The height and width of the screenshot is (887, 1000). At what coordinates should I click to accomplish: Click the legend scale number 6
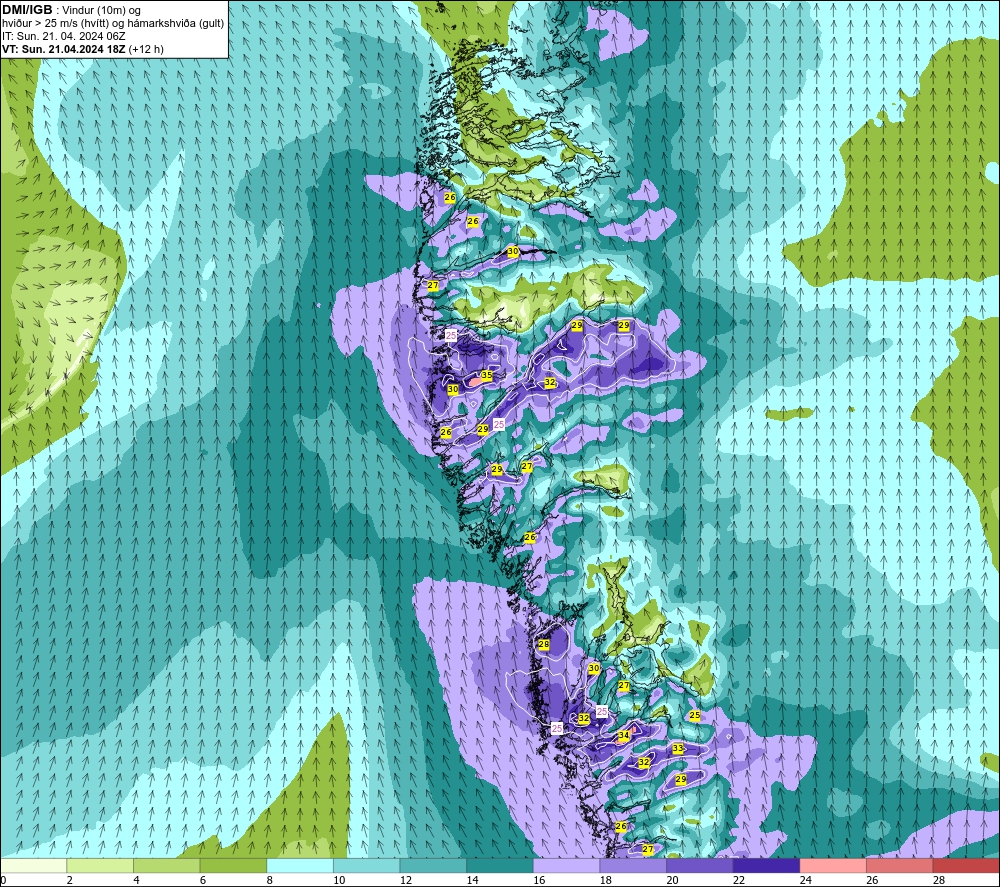203,880
